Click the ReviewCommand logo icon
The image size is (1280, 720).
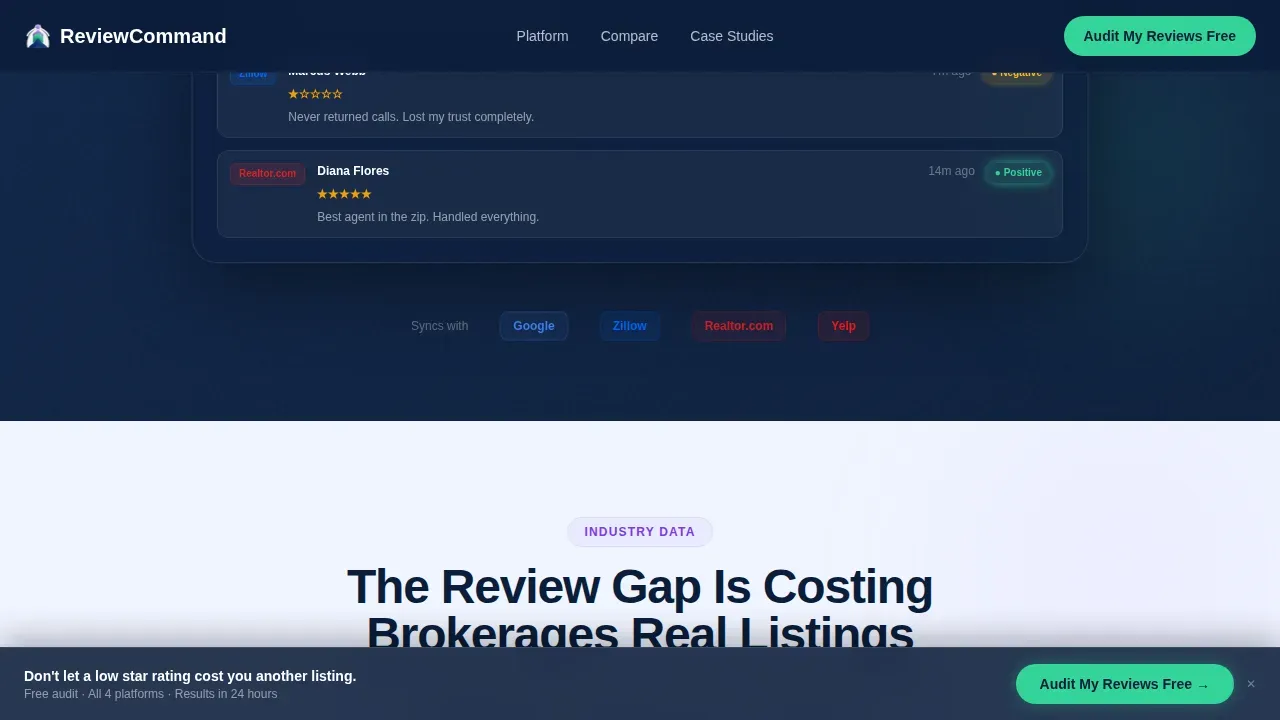coord(38,36)
